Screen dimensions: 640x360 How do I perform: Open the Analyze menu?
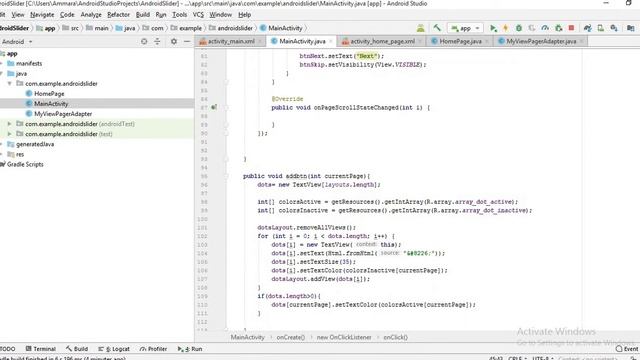(x=91, y=15)
